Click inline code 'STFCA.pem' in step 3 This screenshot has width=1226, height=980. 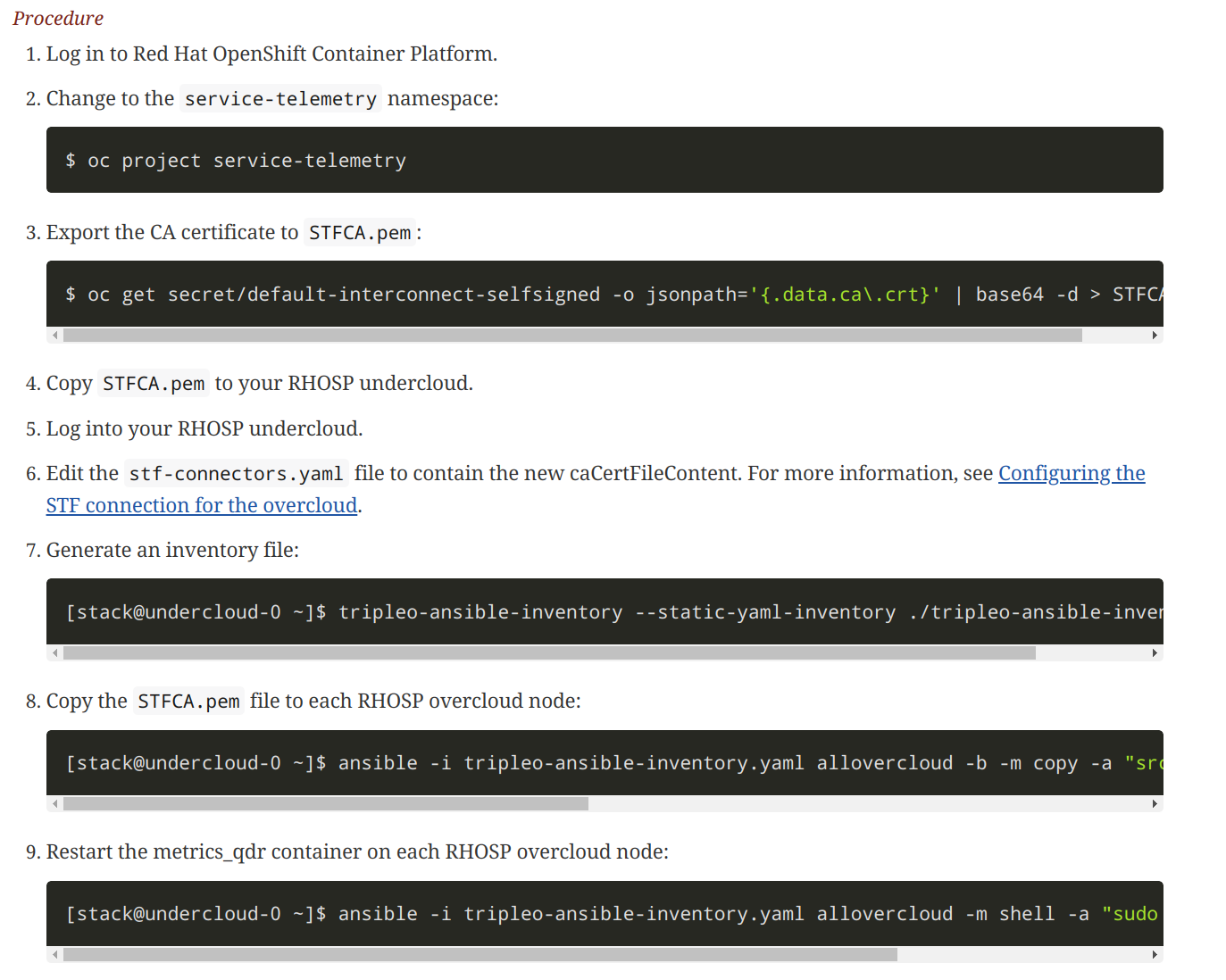360,232
